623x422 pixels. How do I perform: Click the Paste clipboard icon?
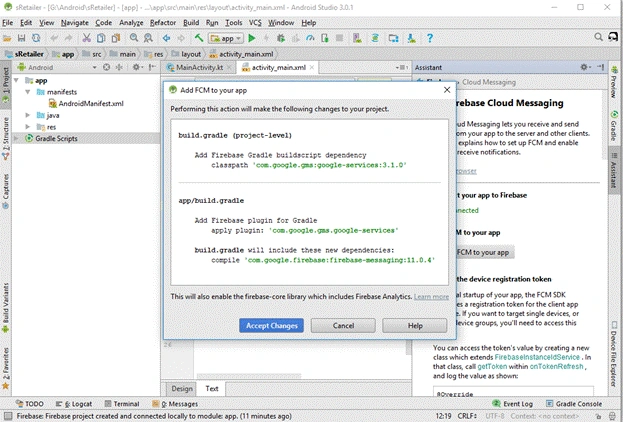click(116, 38)
